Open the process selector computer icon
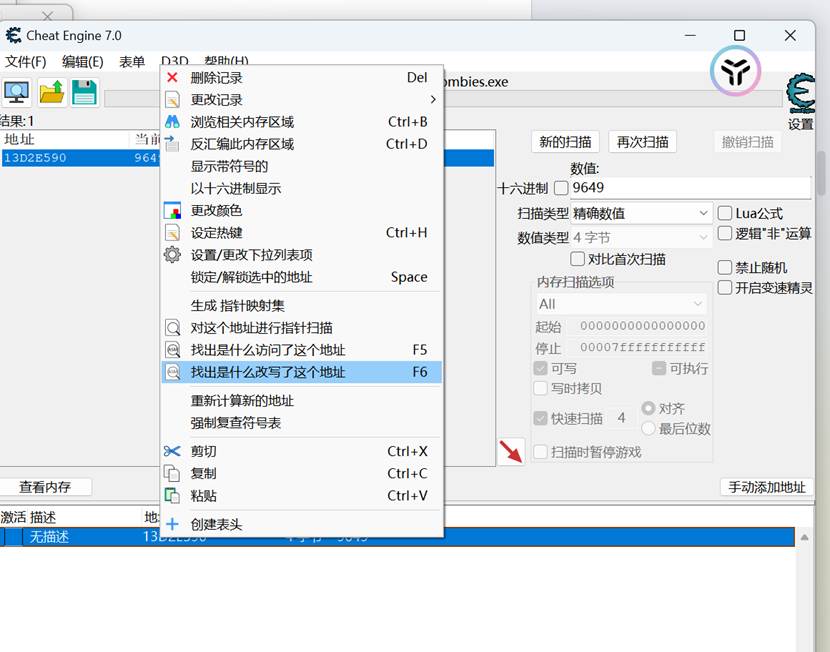 point(16,93)
